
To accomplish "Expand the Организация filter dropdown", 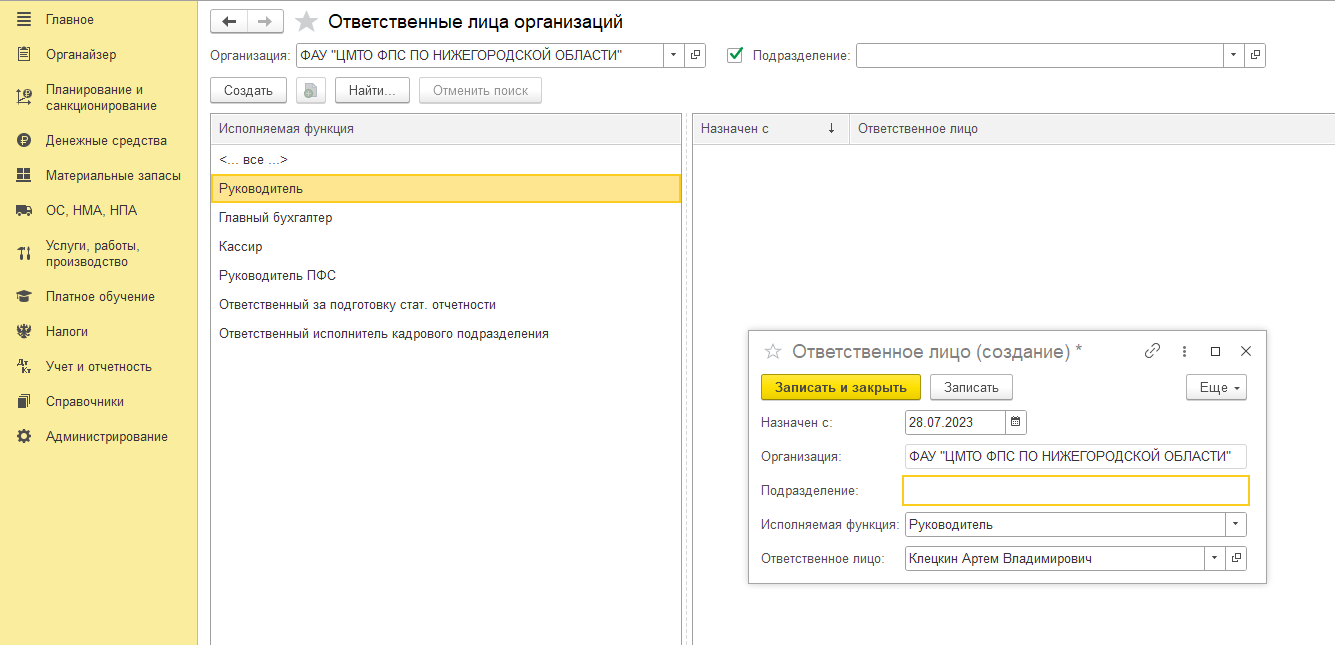I will coord(673,55).
